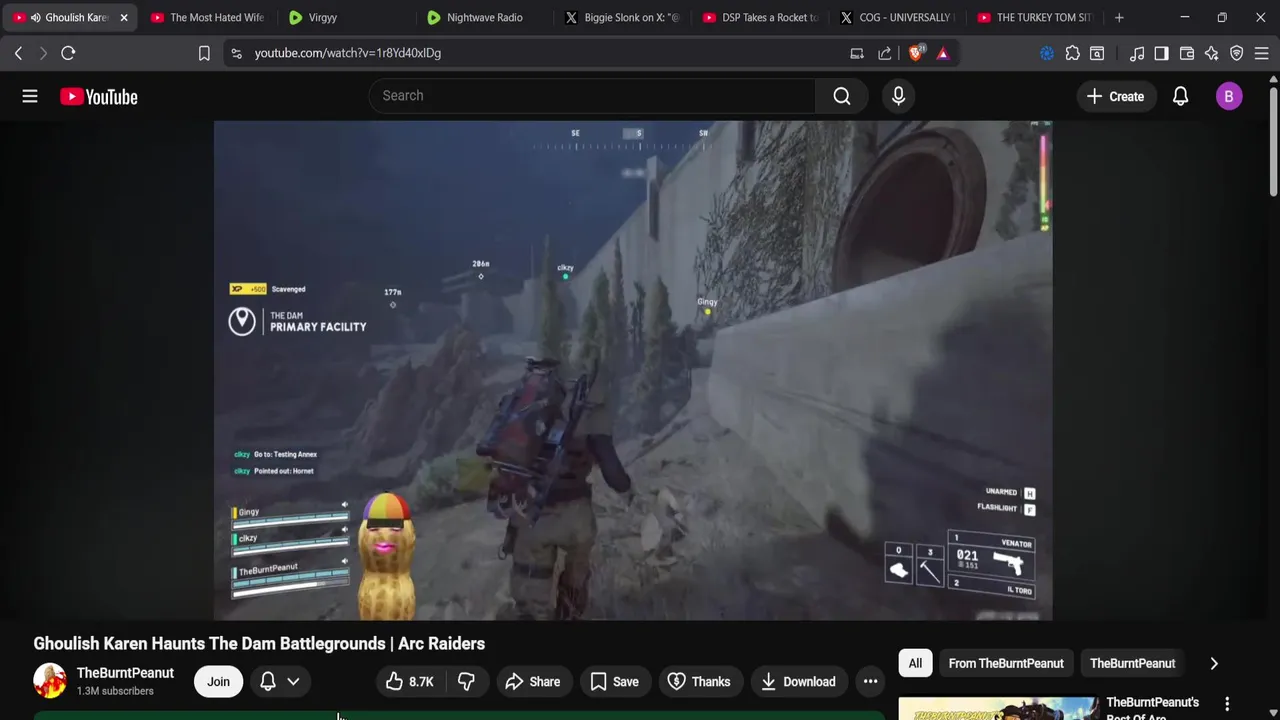Click the page vertical scrollbar
1280x720 pixels.
click(x=1273, y=140)
